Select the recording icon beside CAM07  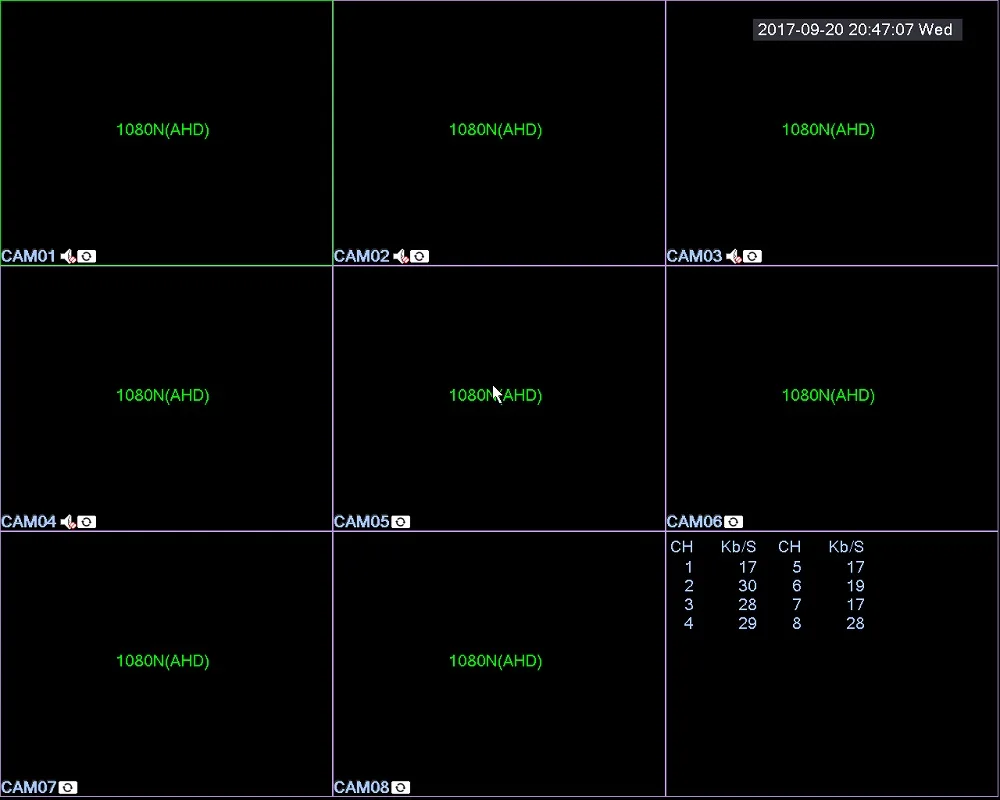[x=68, y=787]
